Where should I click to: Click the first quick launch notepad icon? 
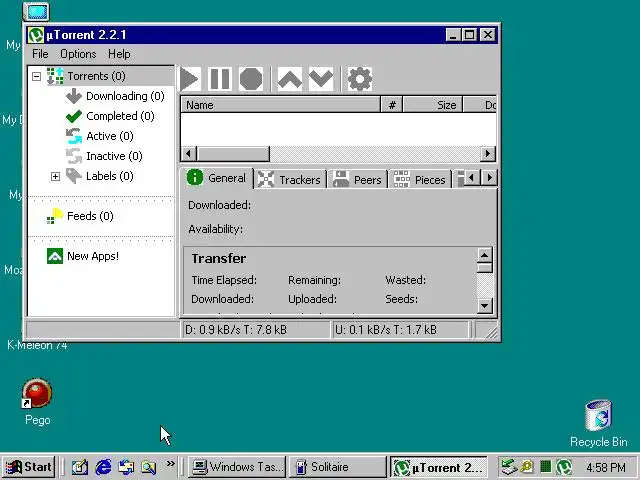click(80, 467)
